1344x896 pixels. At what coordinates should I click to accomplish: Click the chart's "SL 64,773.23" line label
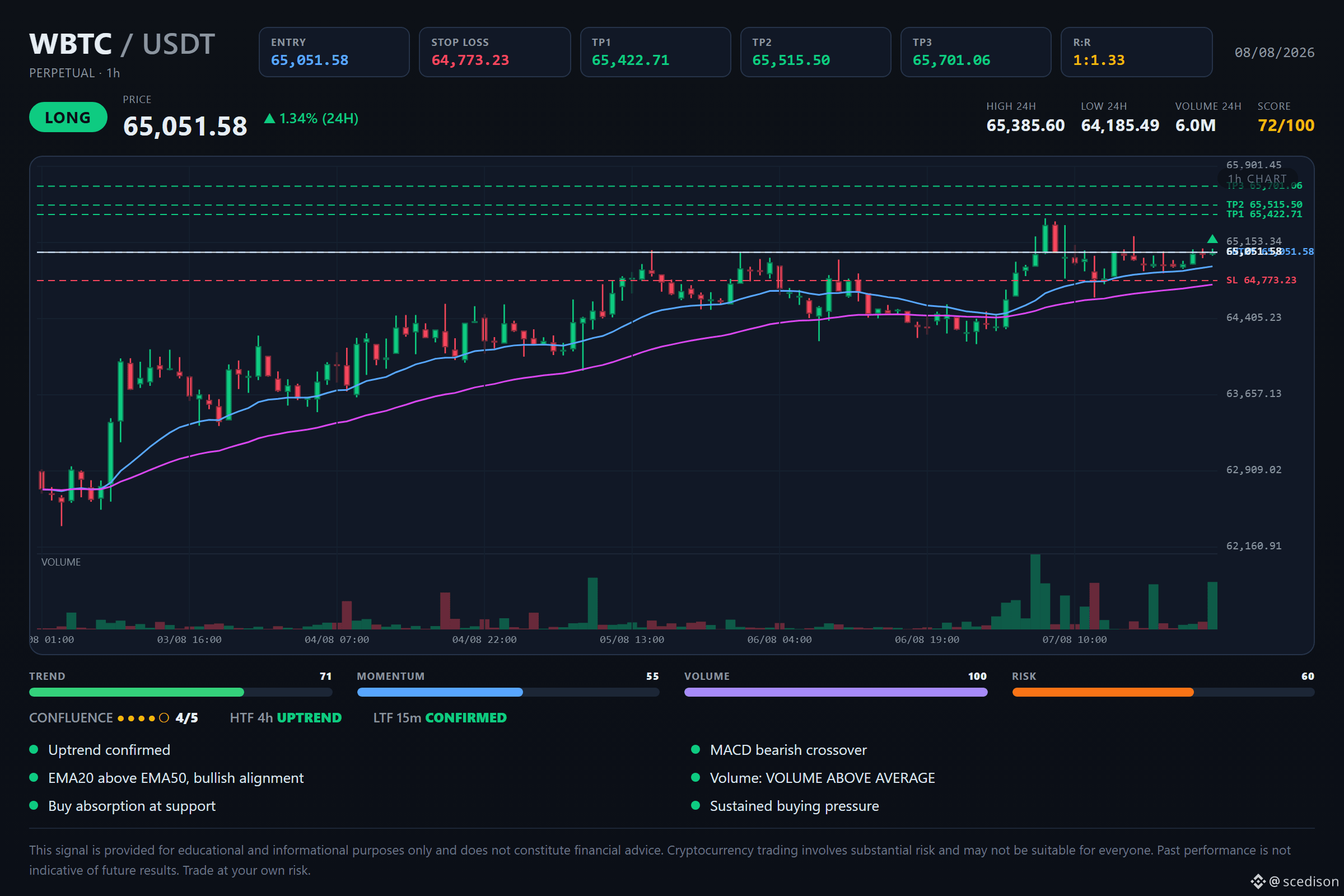[1261, 280]
